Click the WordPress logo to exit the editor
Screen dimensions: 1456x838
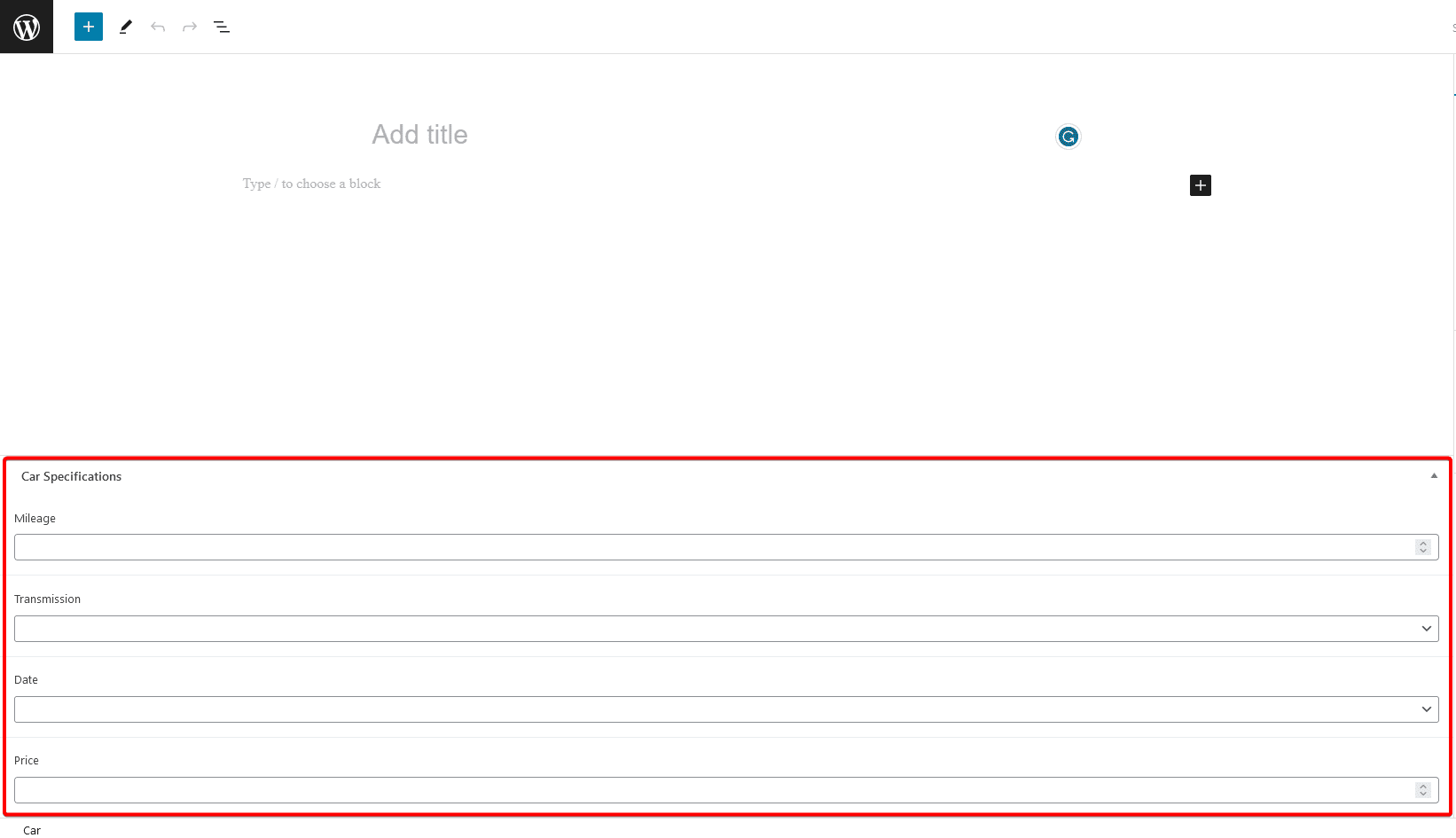click(26, 26)
